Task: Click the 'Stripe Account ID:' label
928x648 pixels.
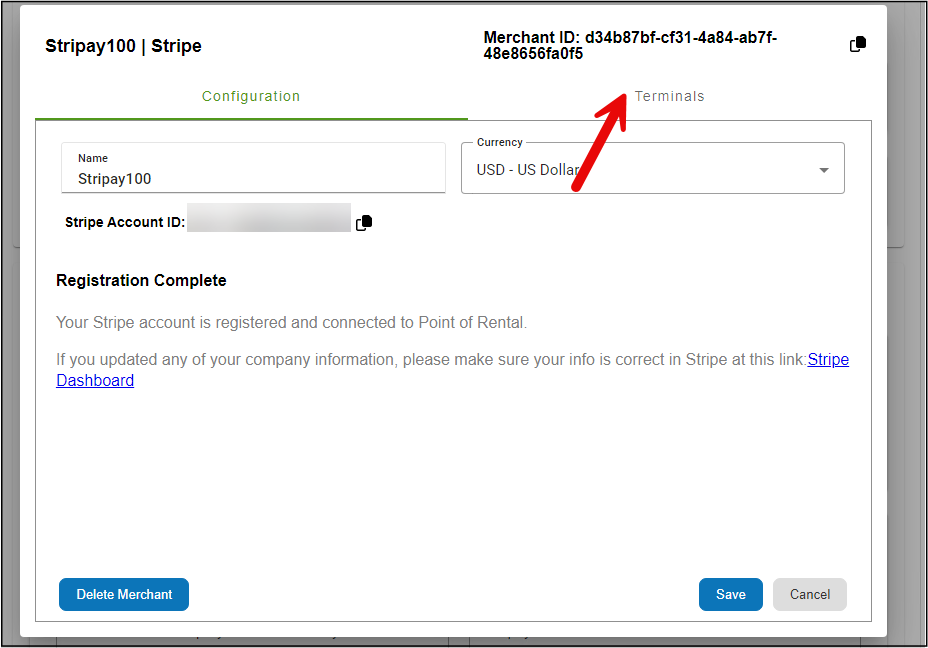Action: click(x=125, y=222)
